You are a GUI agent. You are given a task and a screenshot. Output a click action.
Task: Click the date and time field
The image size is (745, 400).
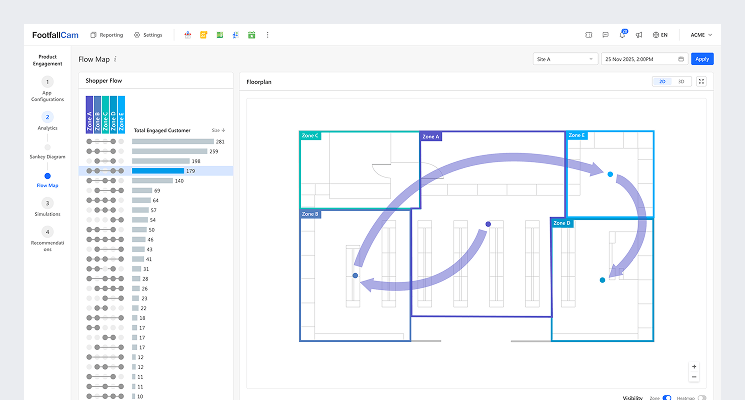coord(645,59)
